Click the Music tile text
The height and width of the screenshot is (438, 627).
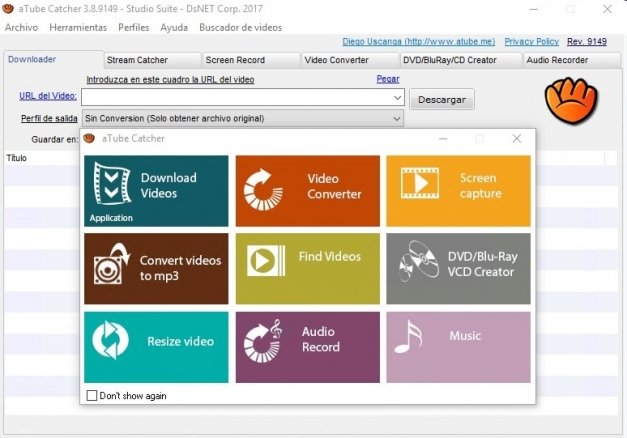(465, 336)
